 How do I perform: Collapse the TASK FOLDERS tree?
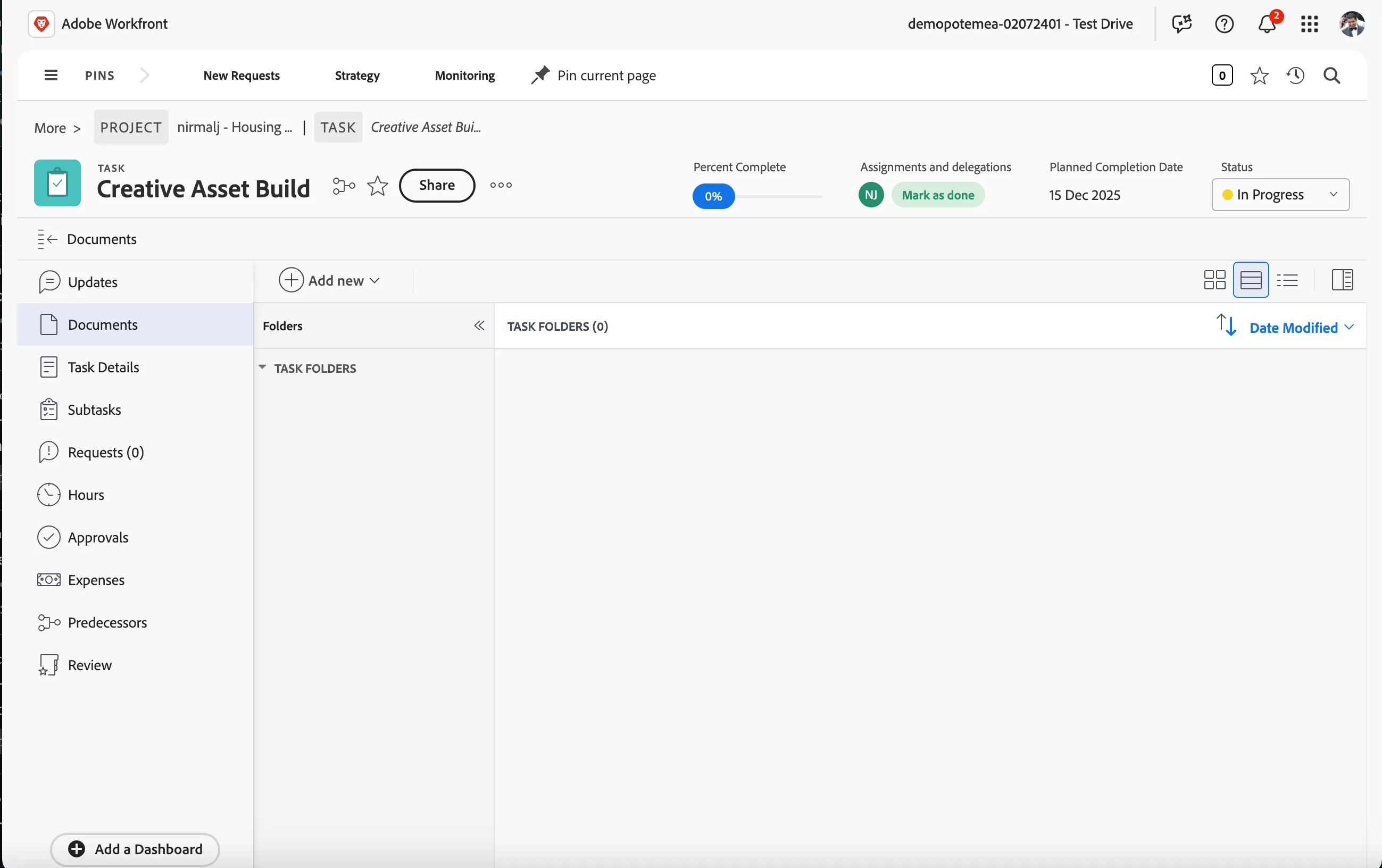262,367
